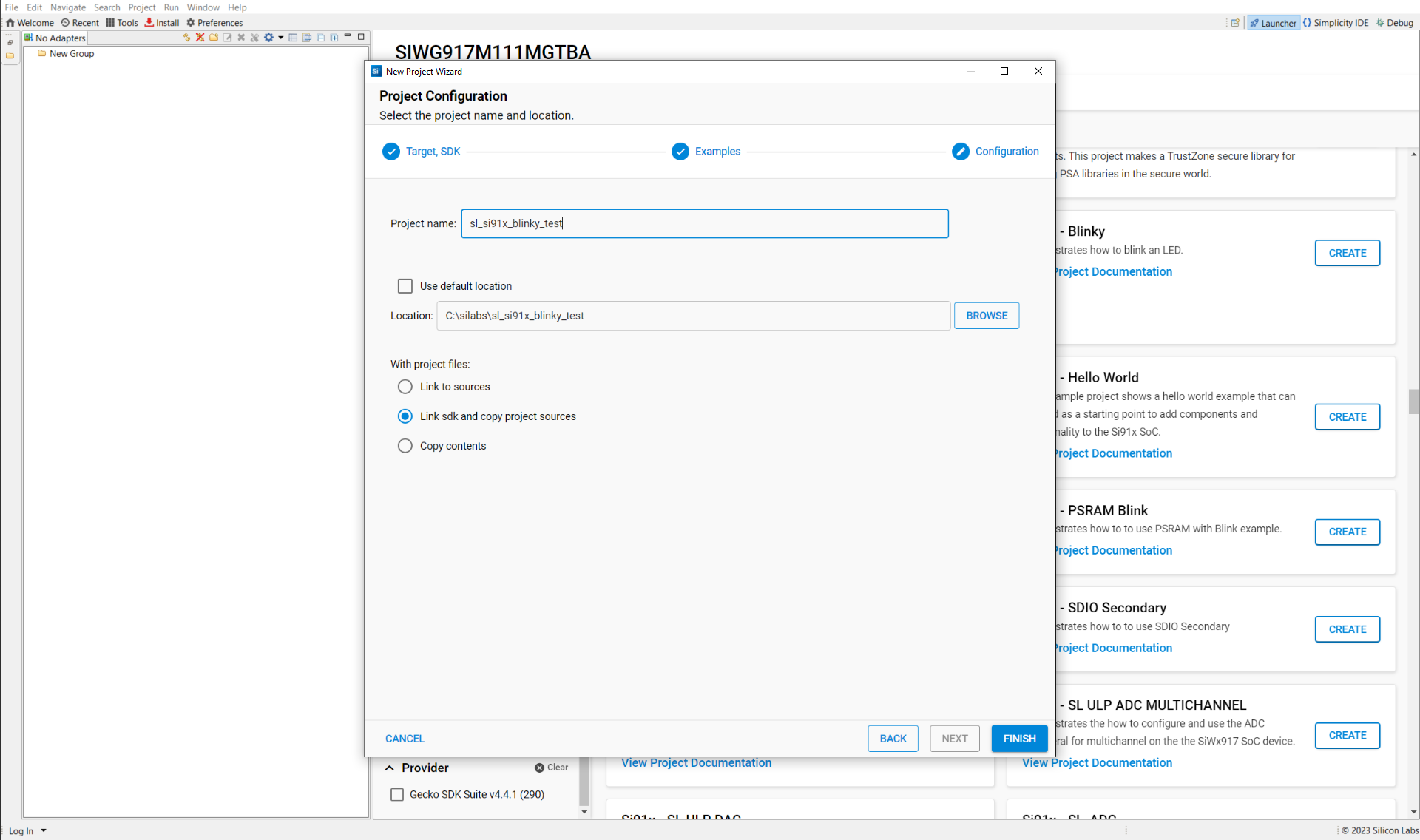Open the Launcher perspective

[1274, 22]
